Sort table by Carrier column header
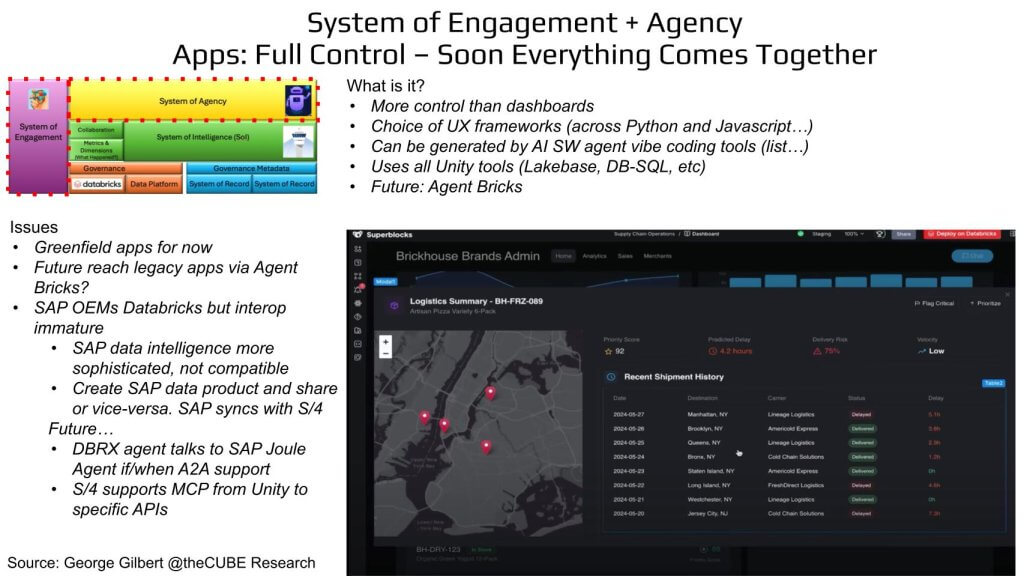Viewport: 1024px width, 576px height. click(x=776, y=398)
